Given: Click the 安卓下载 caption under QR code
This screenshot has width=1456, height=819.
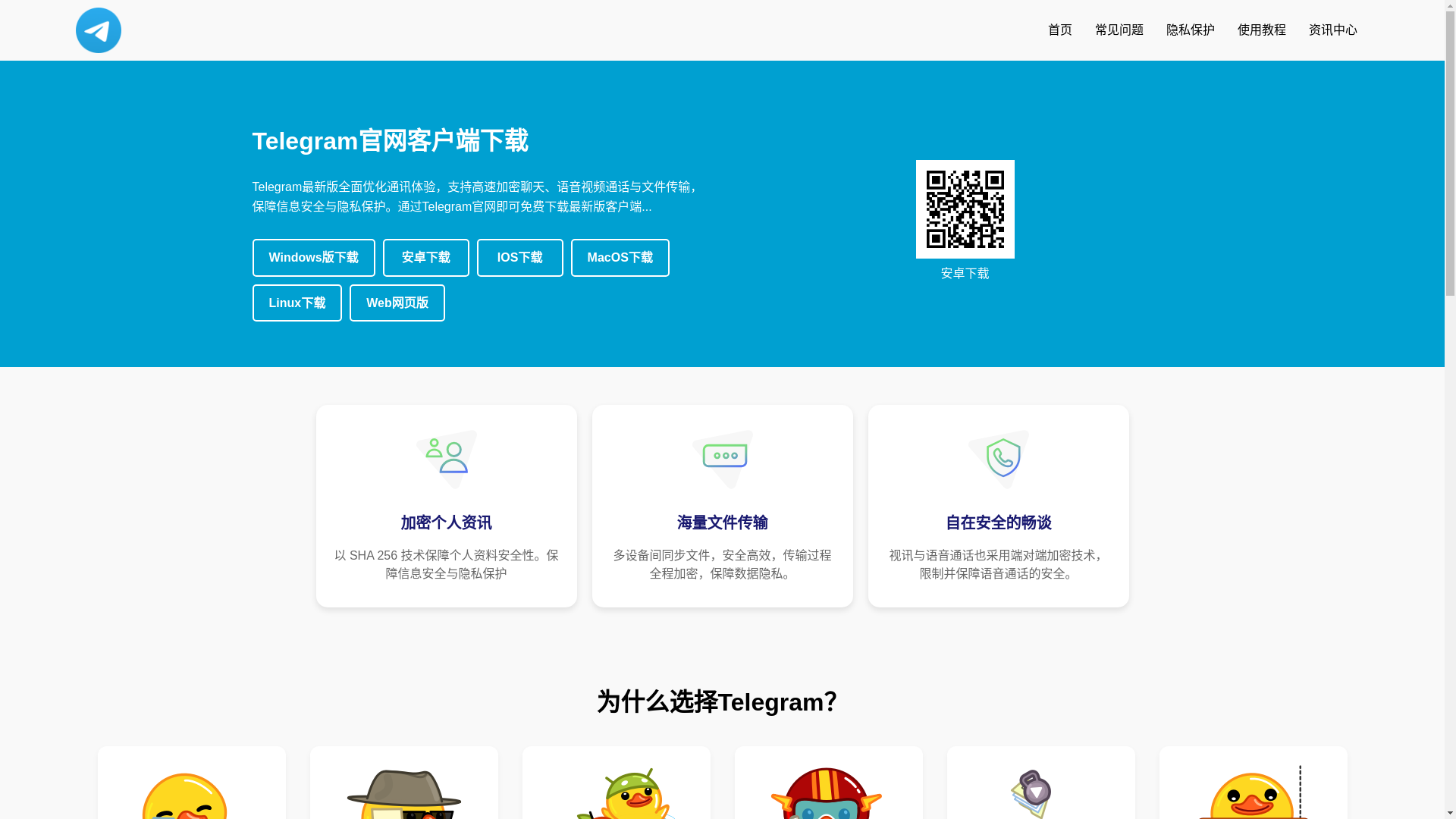Looking at the screenshot, I should tap(965, 274).
